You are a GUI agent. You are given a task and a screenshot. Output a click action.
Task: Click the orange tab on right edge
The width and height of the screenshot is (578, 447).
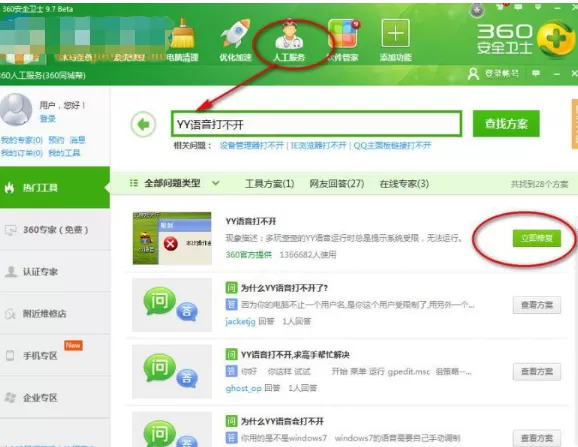click(x=575, y=124)
